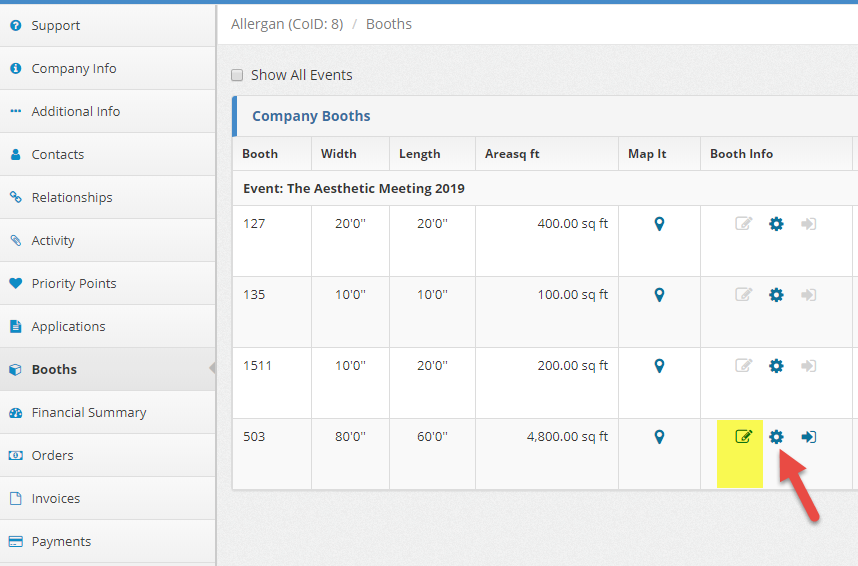This screenshot has height=566, width=858.
Task: Click the edit icon for booth 503
Action: tap(743, 437)
